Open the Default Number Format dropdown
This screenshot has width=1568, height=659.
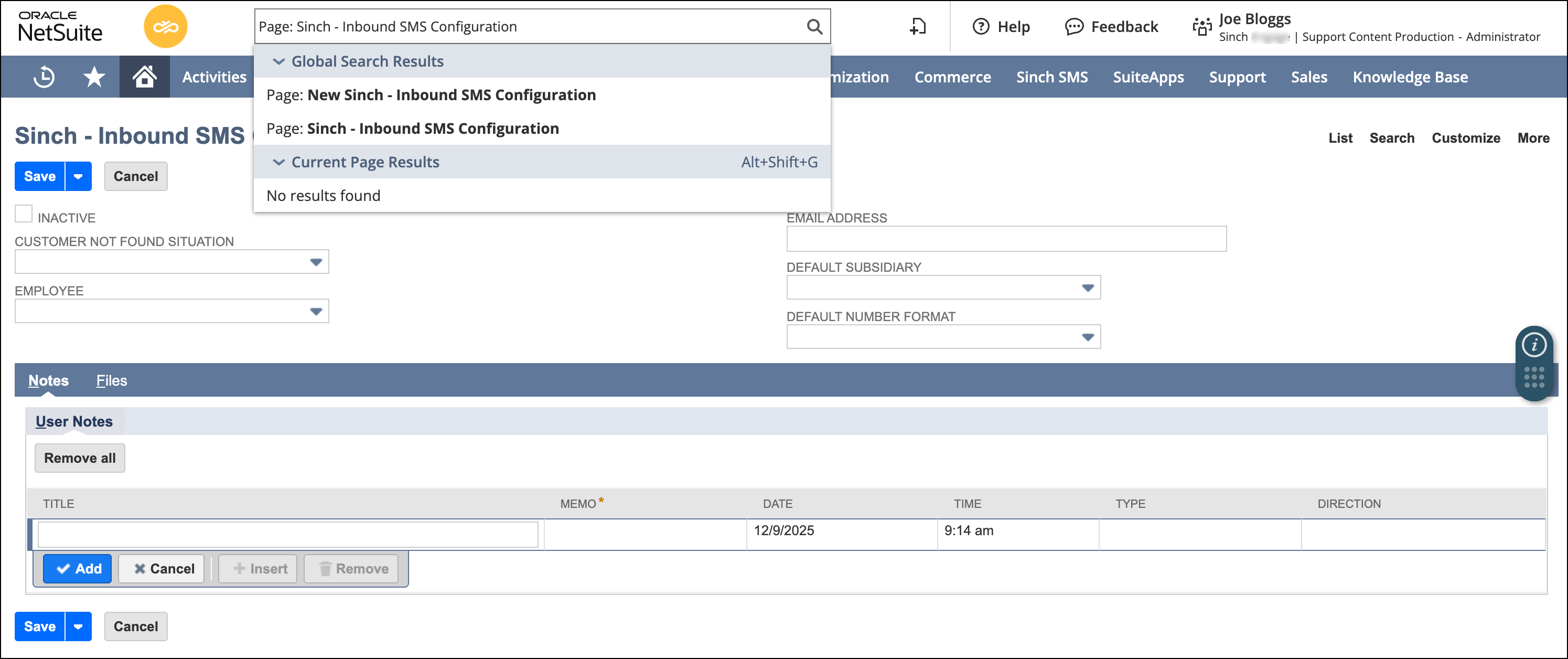click(1088, 337)
